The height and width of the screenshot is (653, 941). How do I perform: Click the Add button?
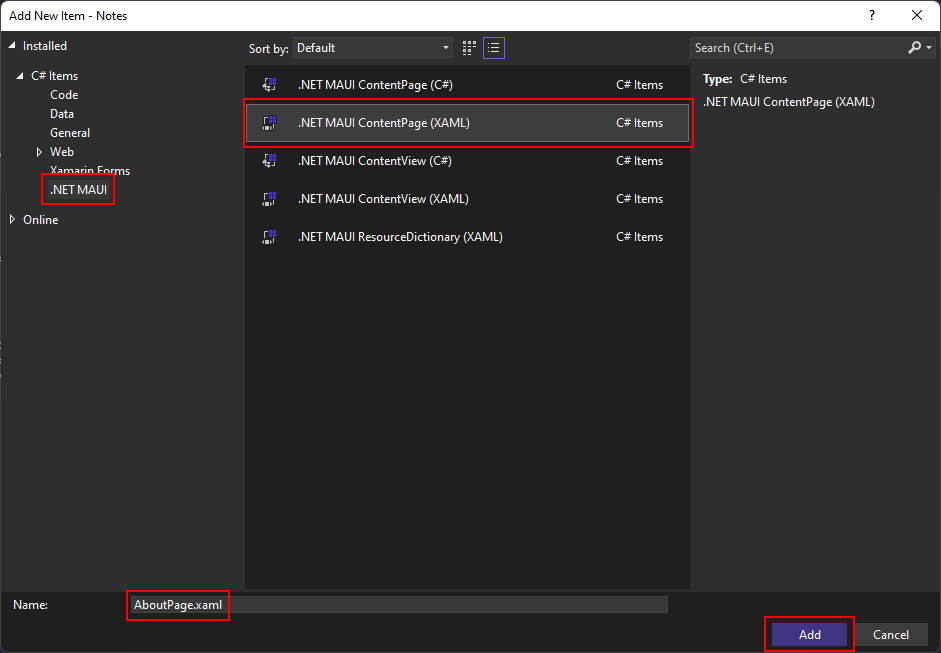click(x=808, y=634)
